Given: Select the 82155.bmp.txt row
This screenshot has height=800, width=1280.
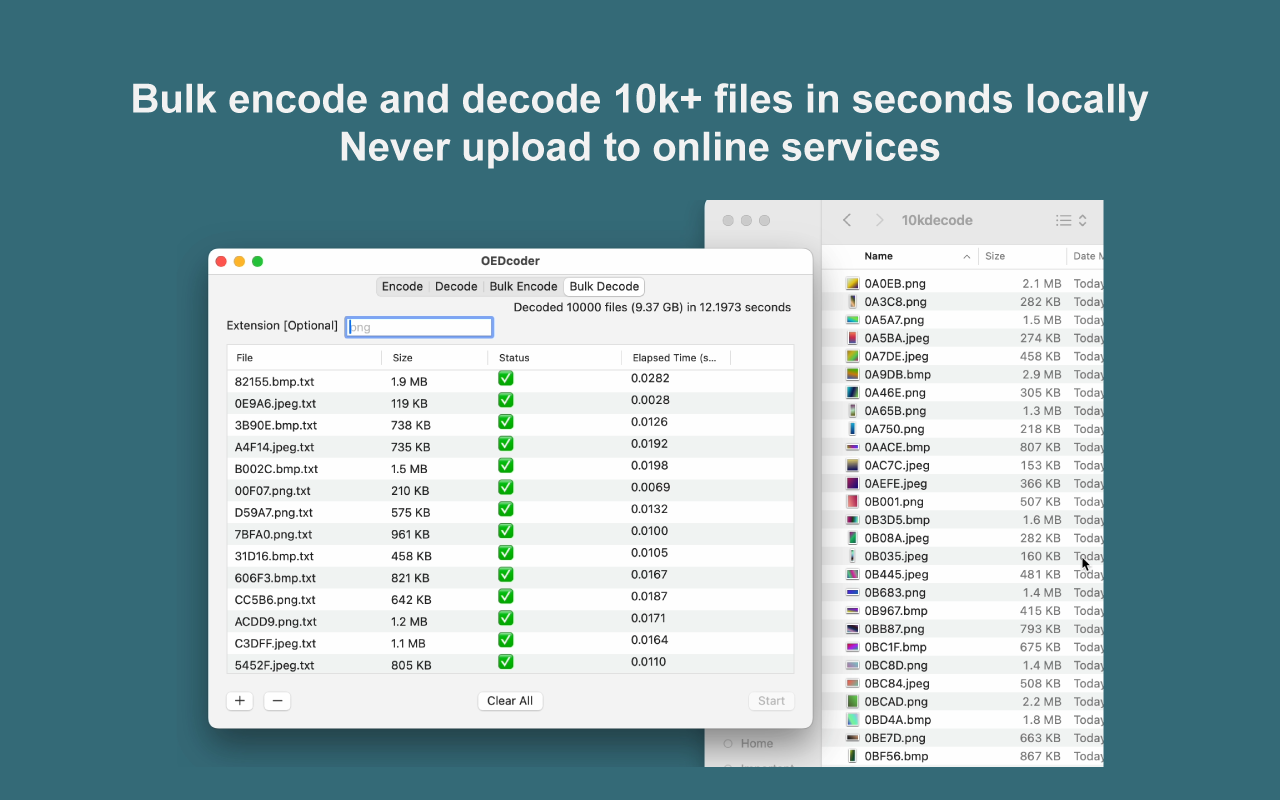Looking at the screenshot, I should click(x=511, y=381).
